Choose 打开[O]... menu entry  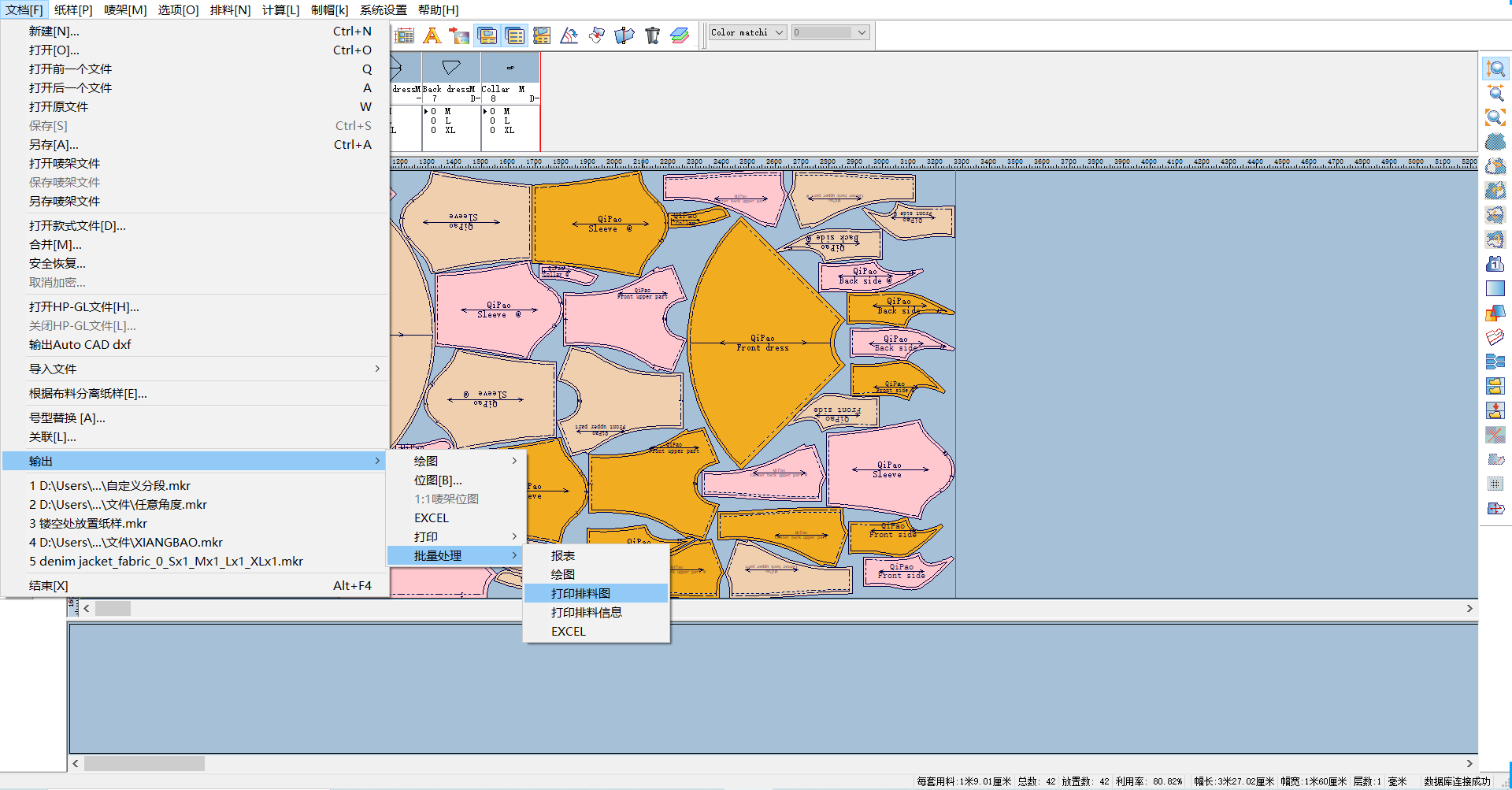(195, 50)
